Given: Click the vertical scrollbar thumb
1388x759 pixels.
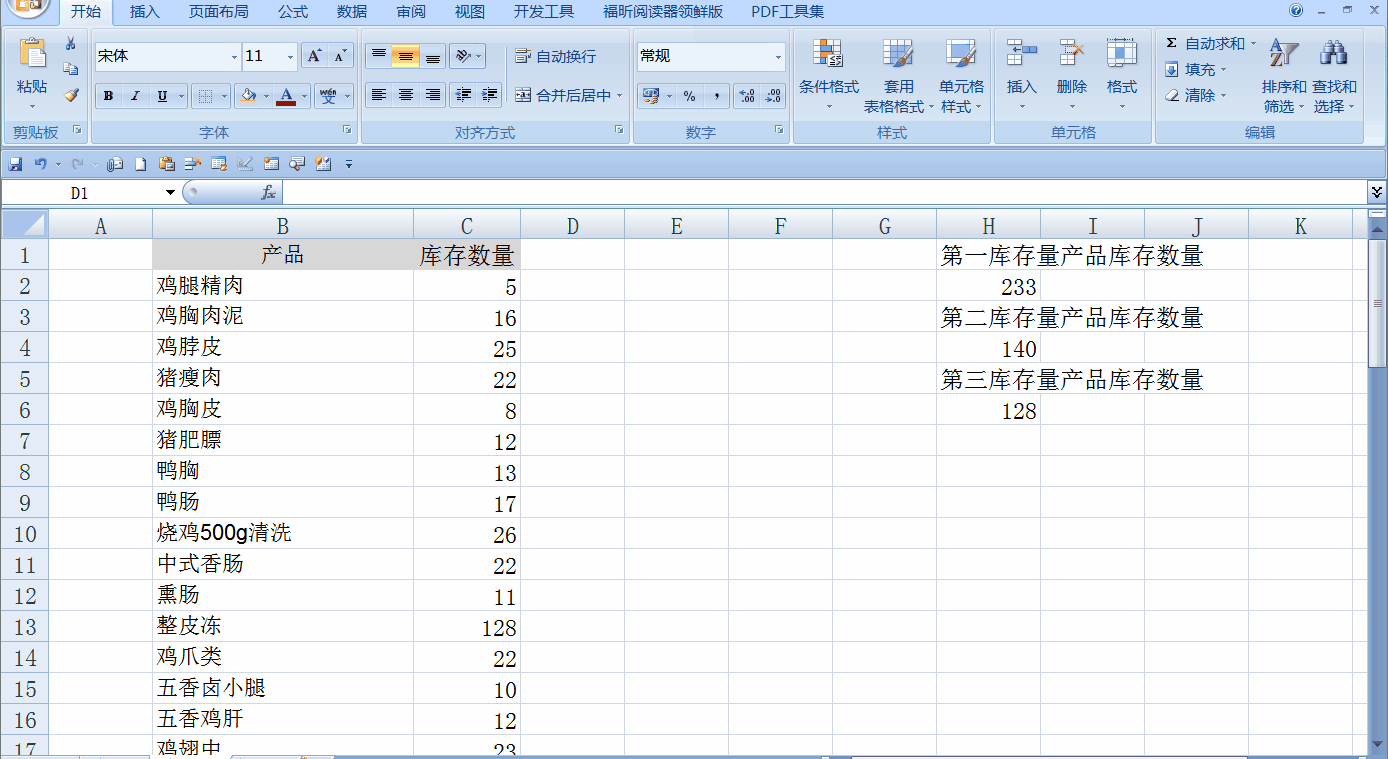Looking at the screenshot, I should pos(1377,302).
